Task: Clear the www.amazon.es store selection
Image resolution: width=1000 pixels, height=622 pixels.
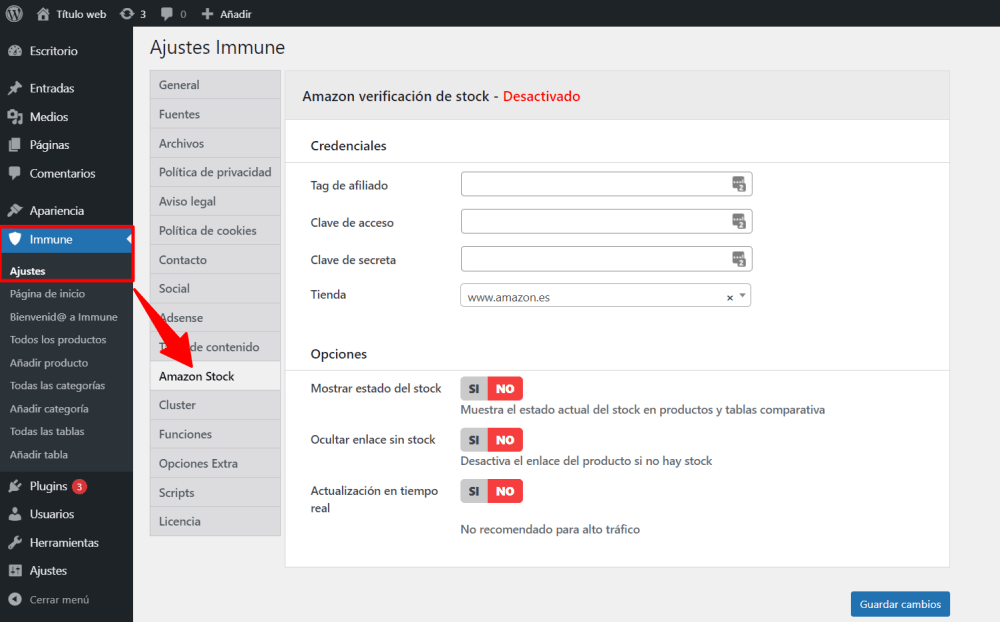Action: tap(729, 297)
